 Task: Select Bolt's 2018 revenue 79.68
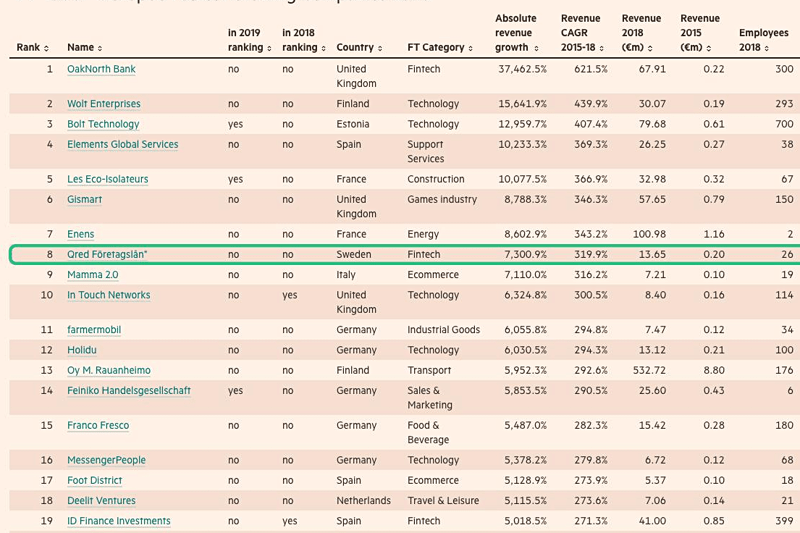coord(652,124)
